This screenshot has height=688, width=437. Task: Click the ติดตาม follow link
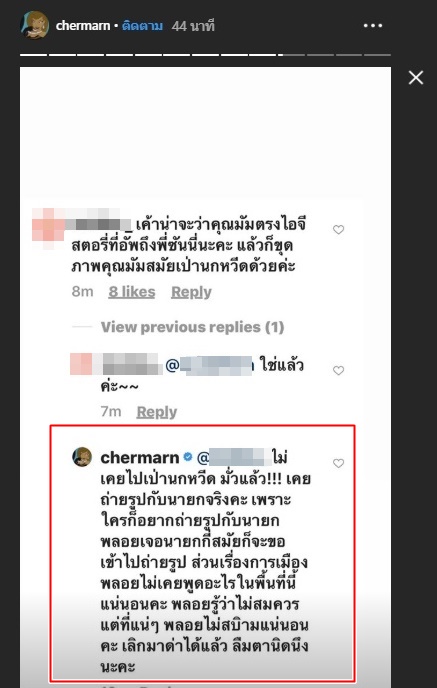point(143,26)
